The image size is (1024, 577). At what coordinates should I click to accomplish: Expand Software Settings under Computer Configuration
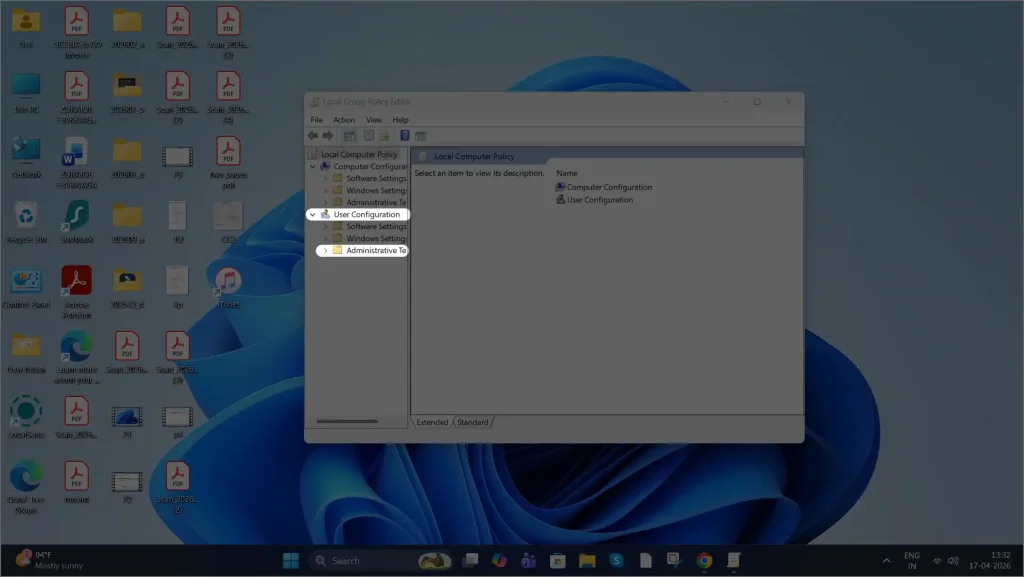tap(326, 178)
